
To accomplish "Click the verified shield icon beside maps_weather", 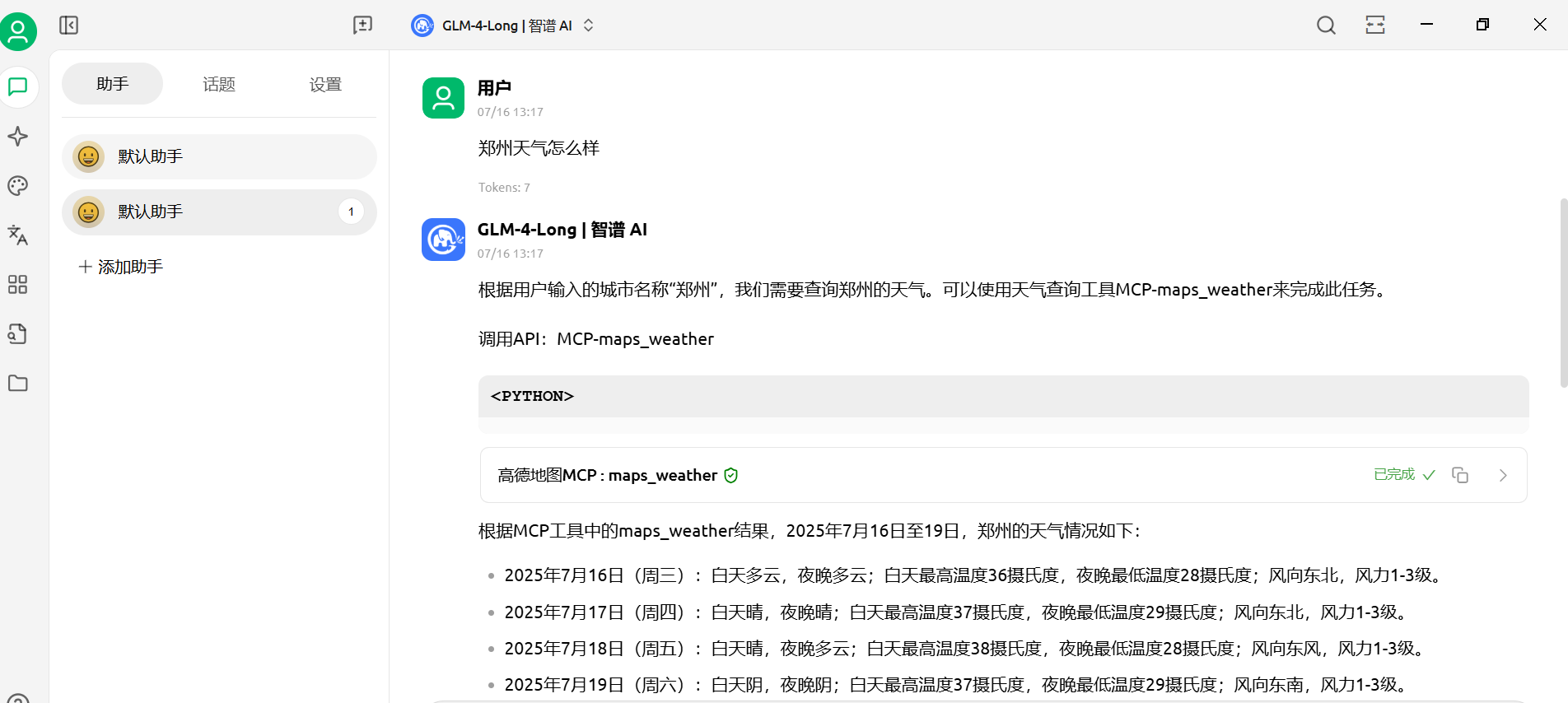I will tap(731, 475).
